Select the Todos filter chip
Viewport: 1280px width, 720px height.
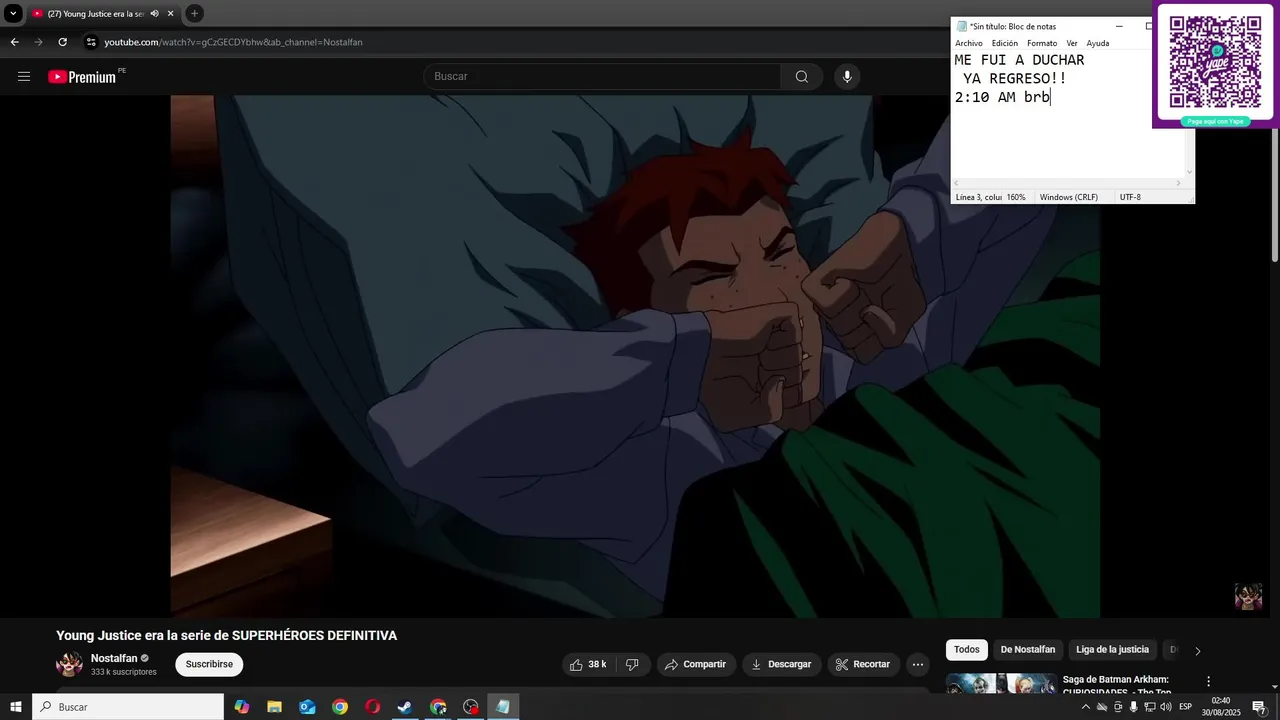(967, 650)
